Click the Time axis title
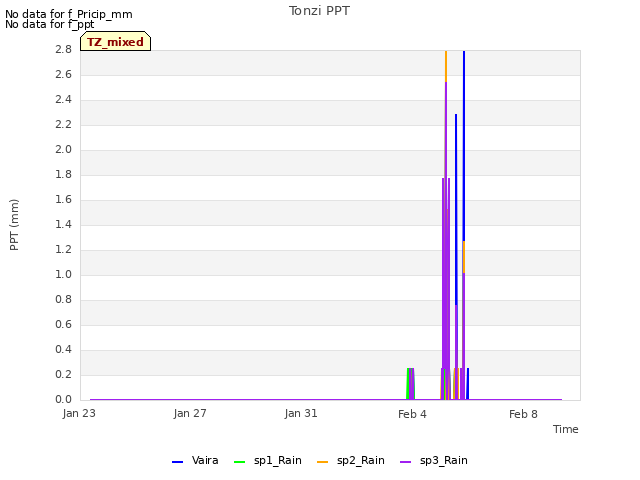 [566, 429]
